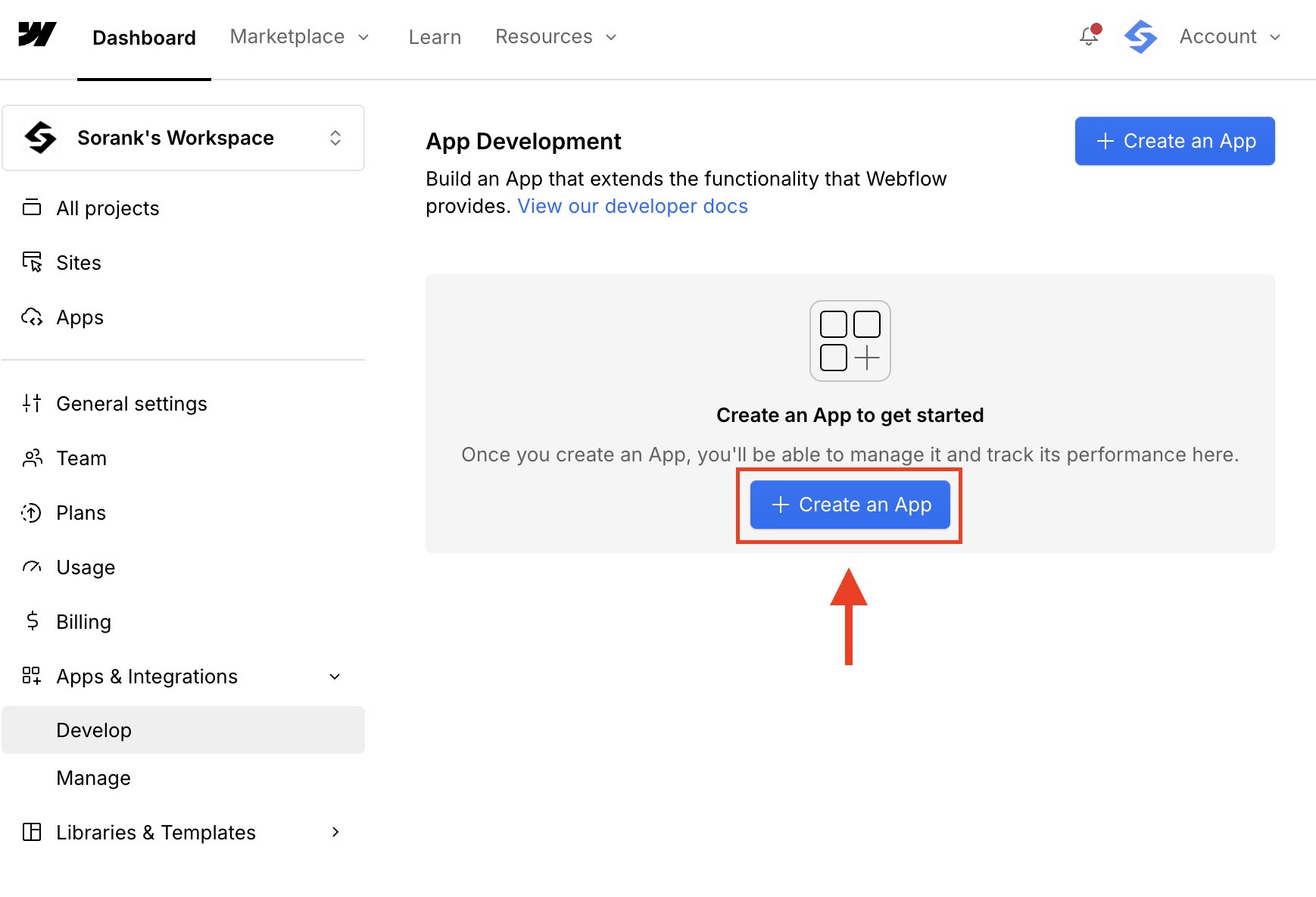Click the app grid placeholder icon
Screen dimensions: 1316x897
(850, 341)
